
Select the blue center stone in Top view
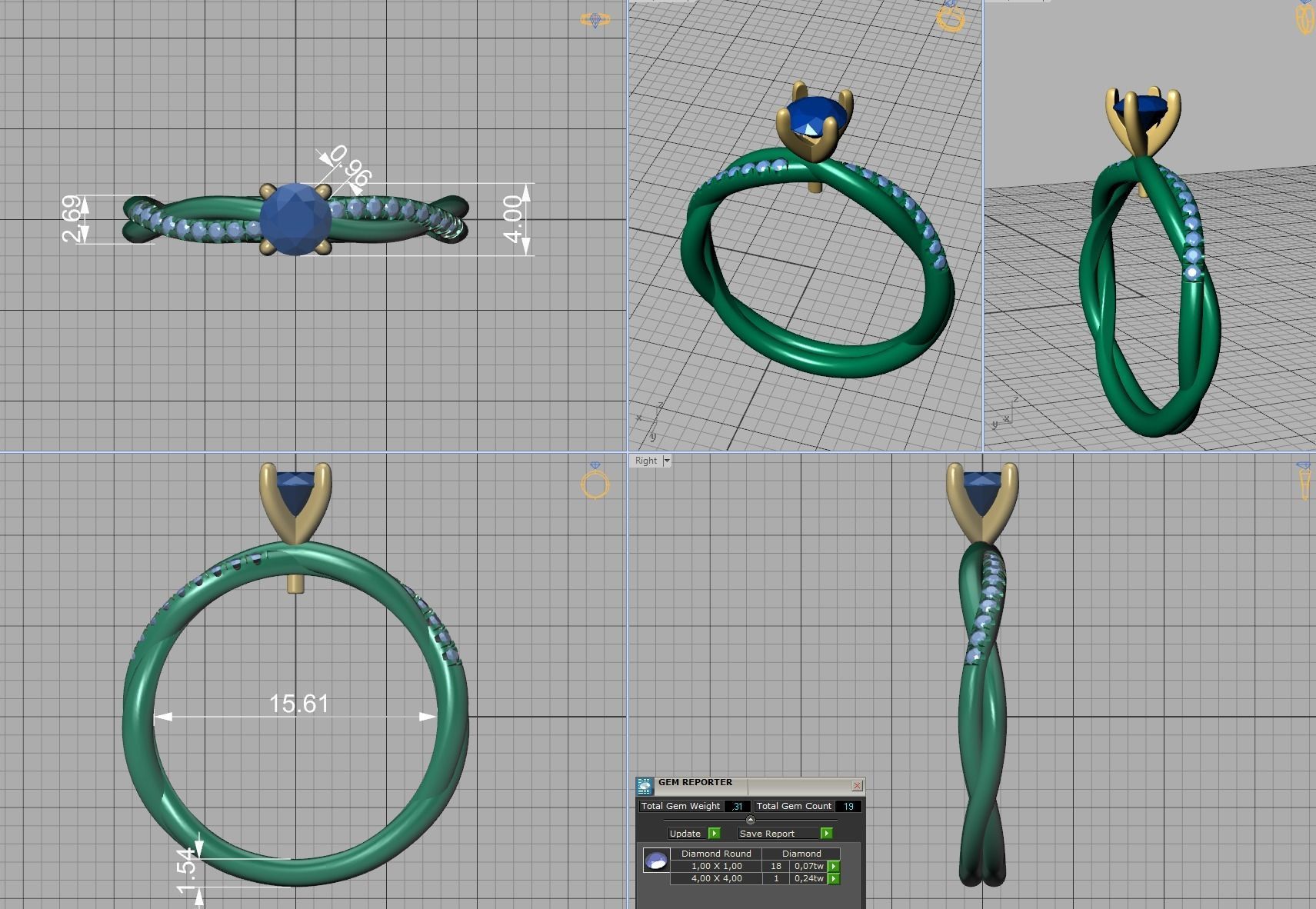[x=295, y=218]
